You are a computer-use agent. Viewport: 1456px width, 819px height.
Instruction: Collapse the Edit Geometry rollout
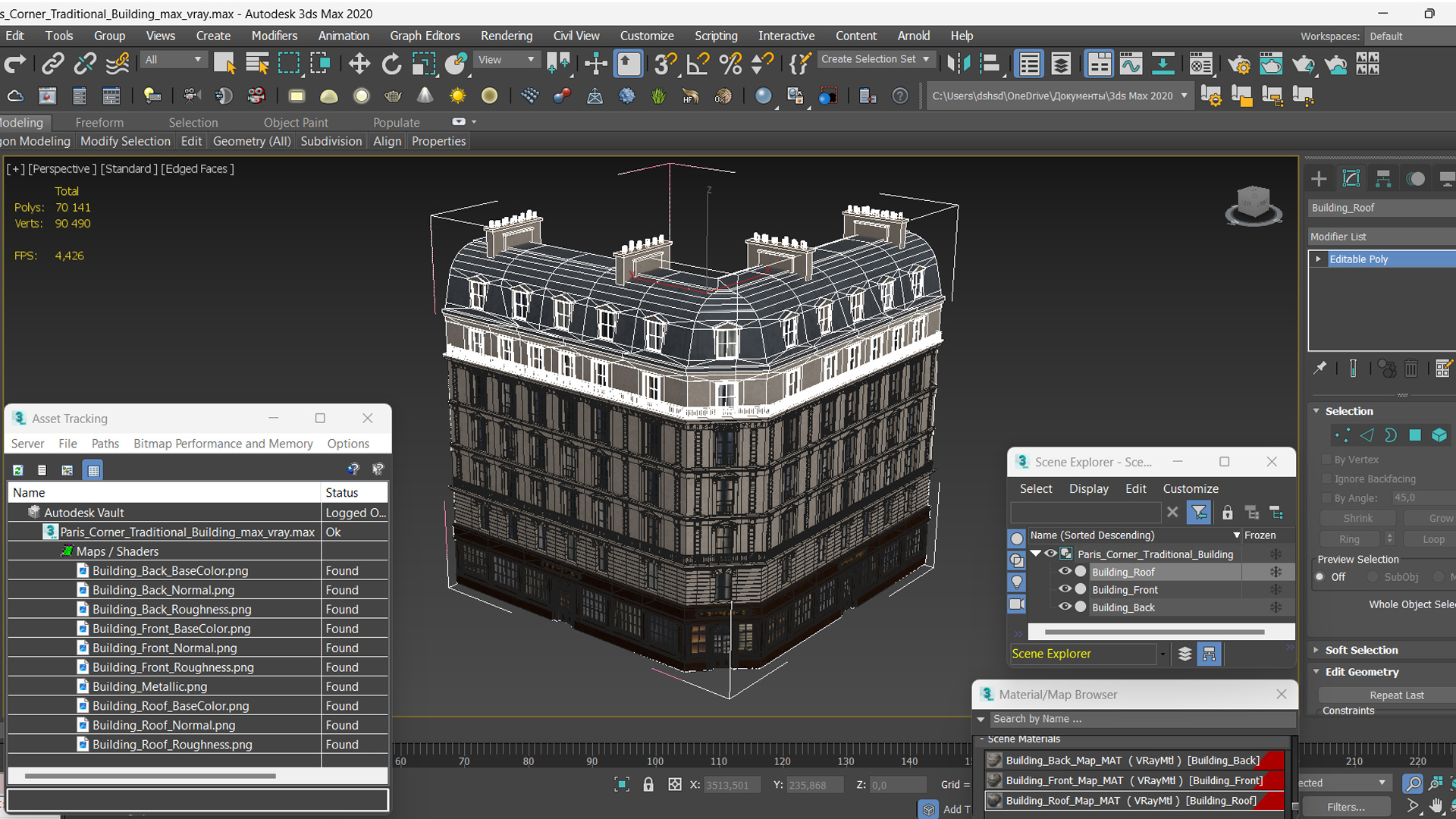1316,672
